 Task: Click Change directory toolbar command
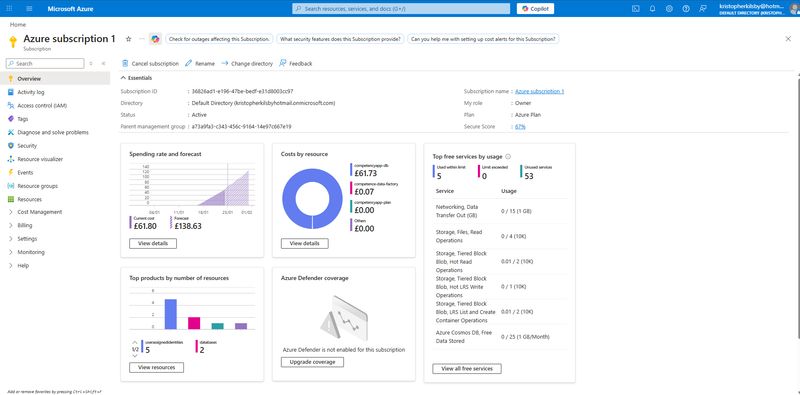coord(247,63)
